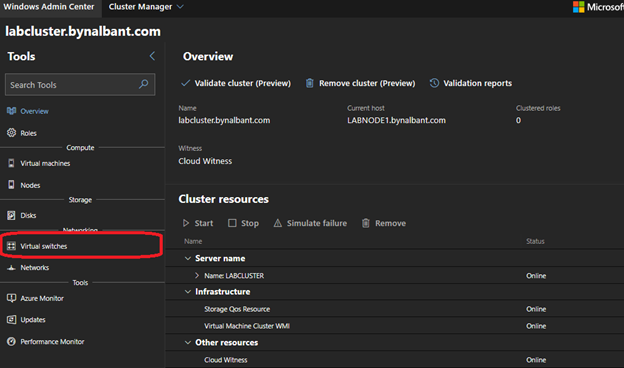This screenshot has width=624, height=368.
Task: Click the Updates icon
Action: [x=12, y=319]
